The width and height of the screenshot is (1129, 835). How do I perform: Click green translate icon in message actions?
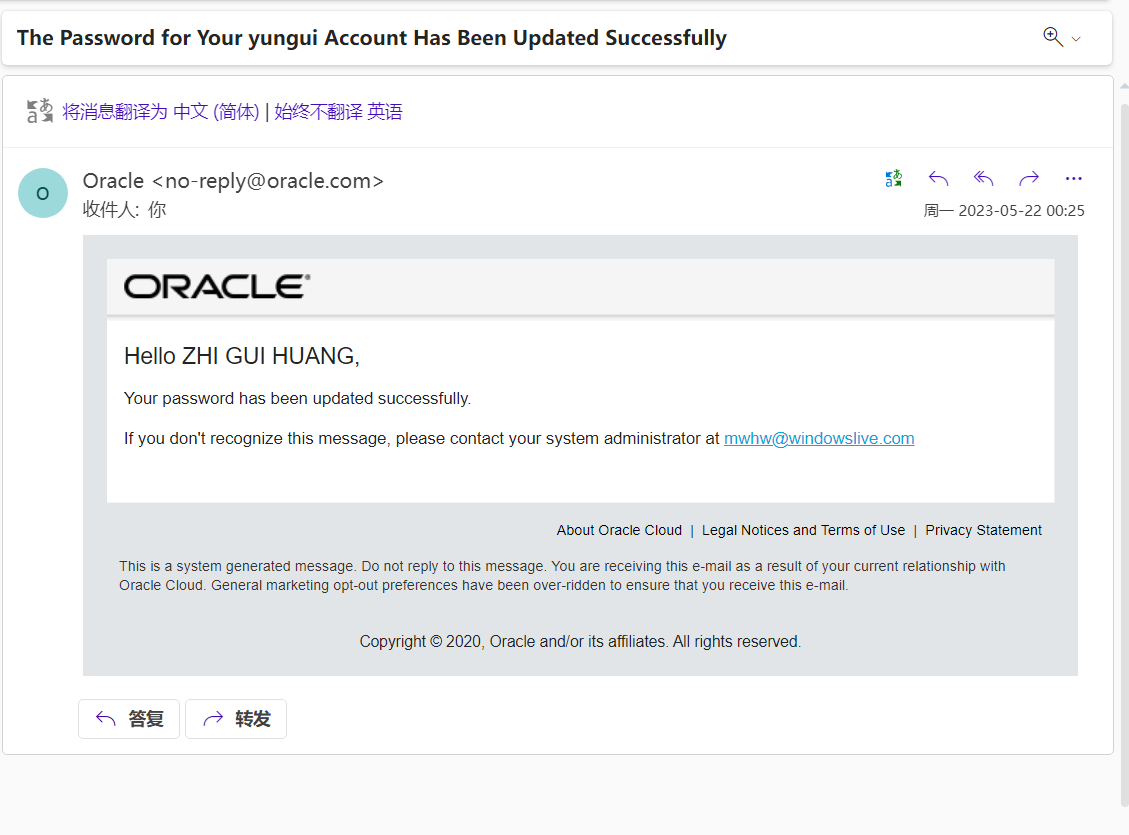893,179
